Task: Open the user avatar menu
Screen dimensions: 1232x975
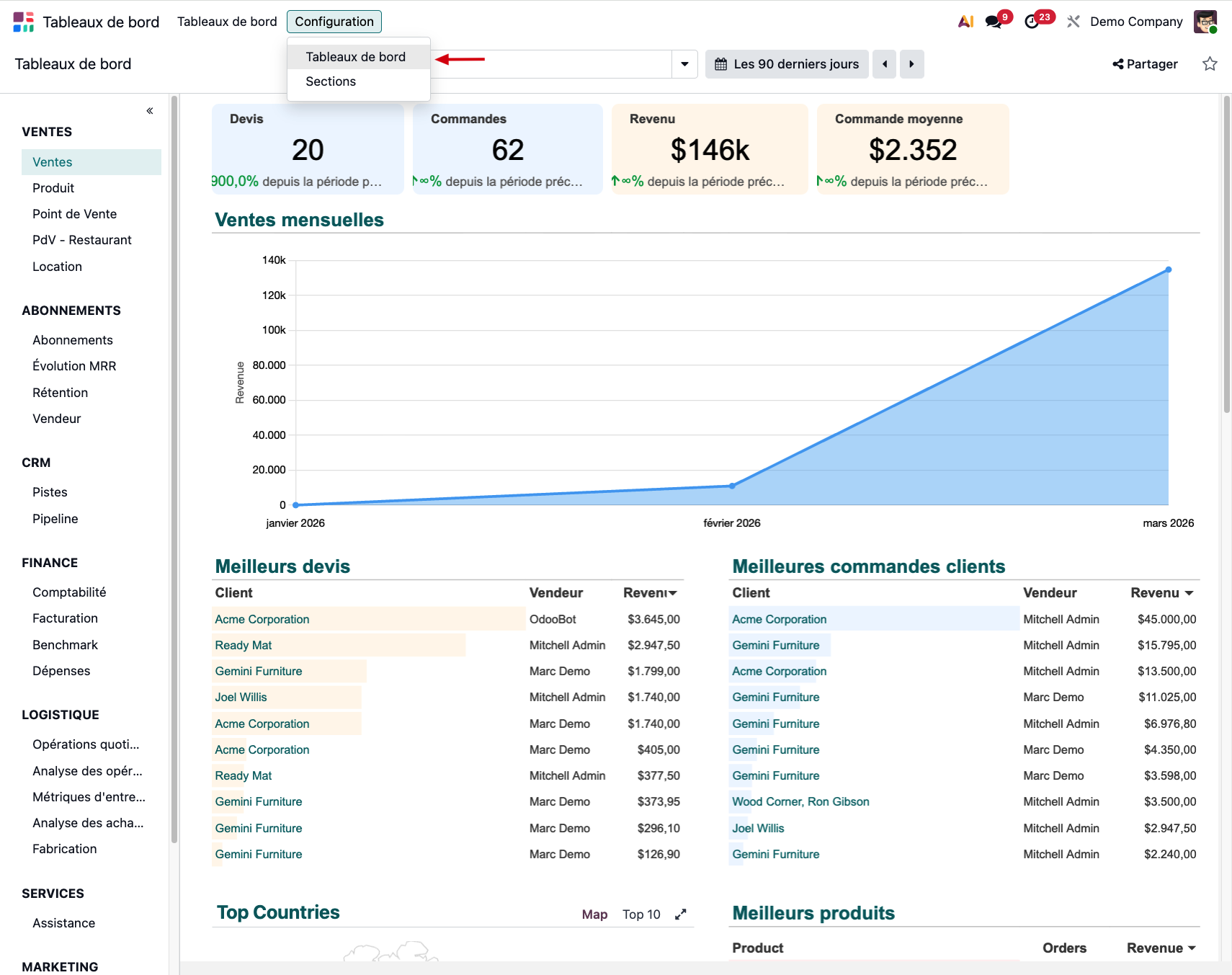Action: [1205, 22]
